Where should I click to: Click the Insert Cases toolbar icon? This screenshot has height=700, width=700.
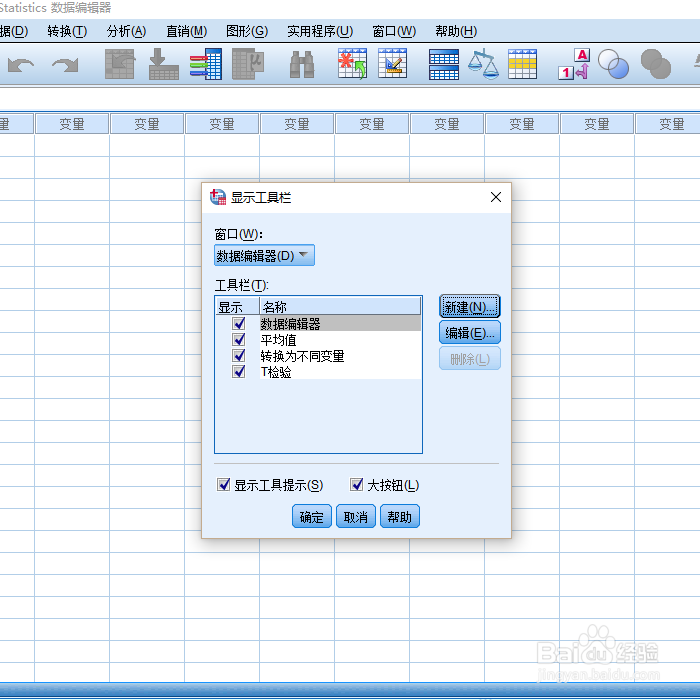(x=352, y=64)
